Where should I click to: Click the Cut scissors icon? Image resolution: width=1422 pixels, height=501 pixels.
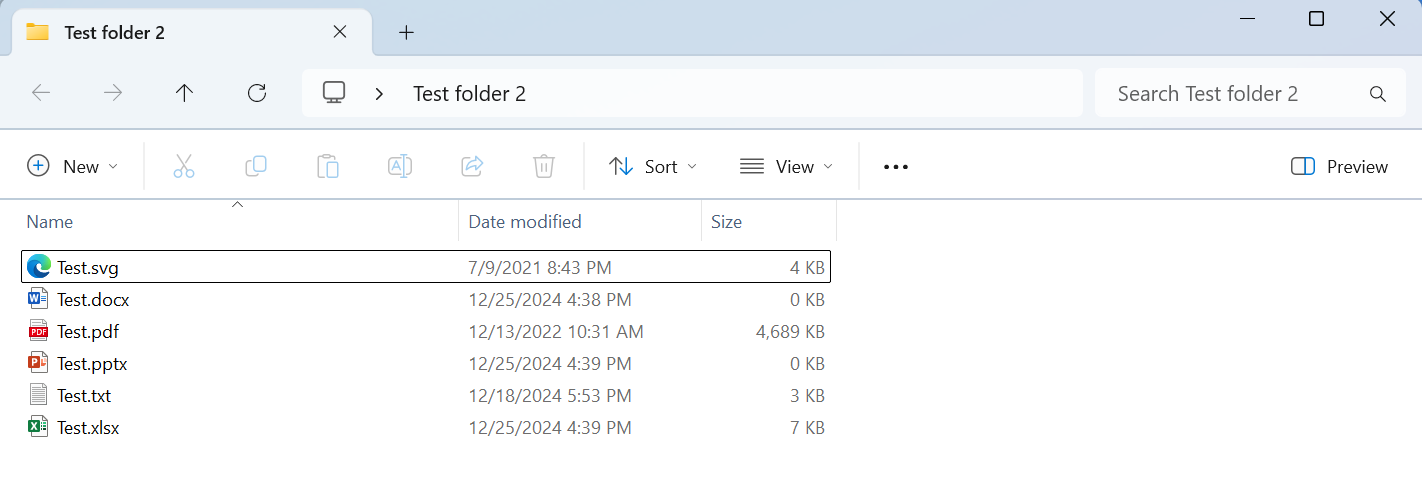(183, 167)
